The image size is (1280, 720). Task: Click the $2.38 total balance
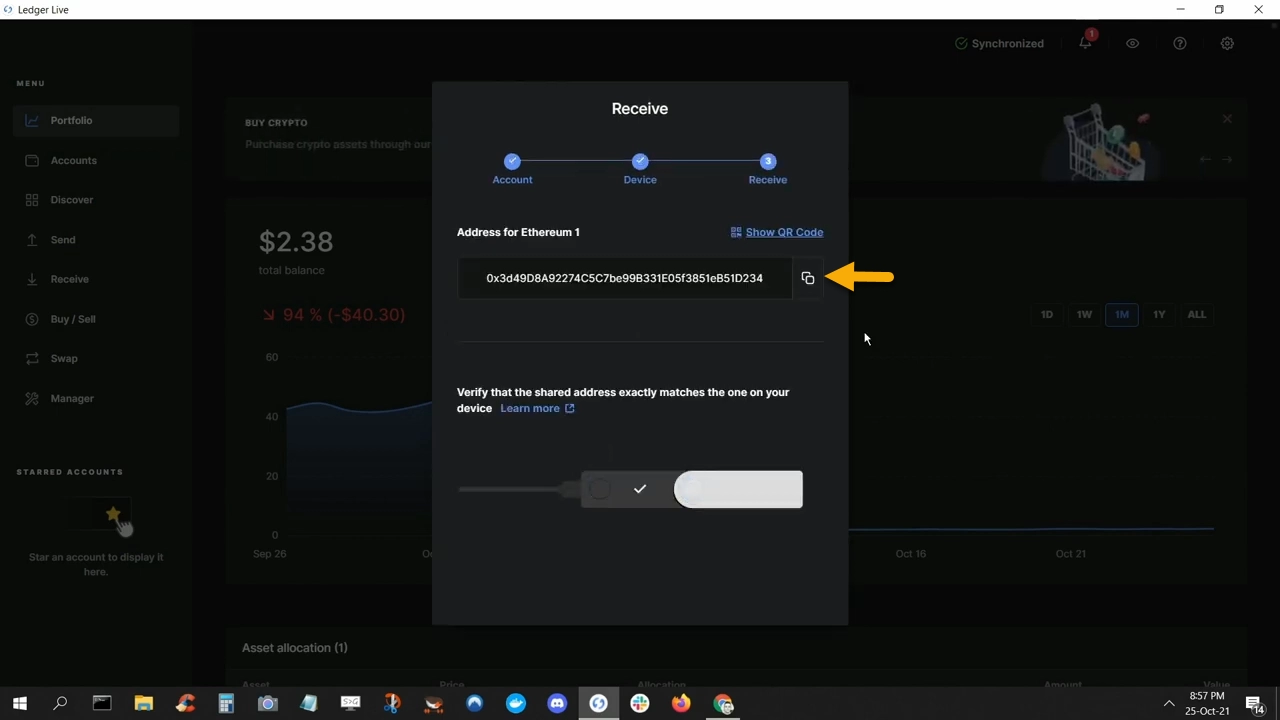[296, 241]
